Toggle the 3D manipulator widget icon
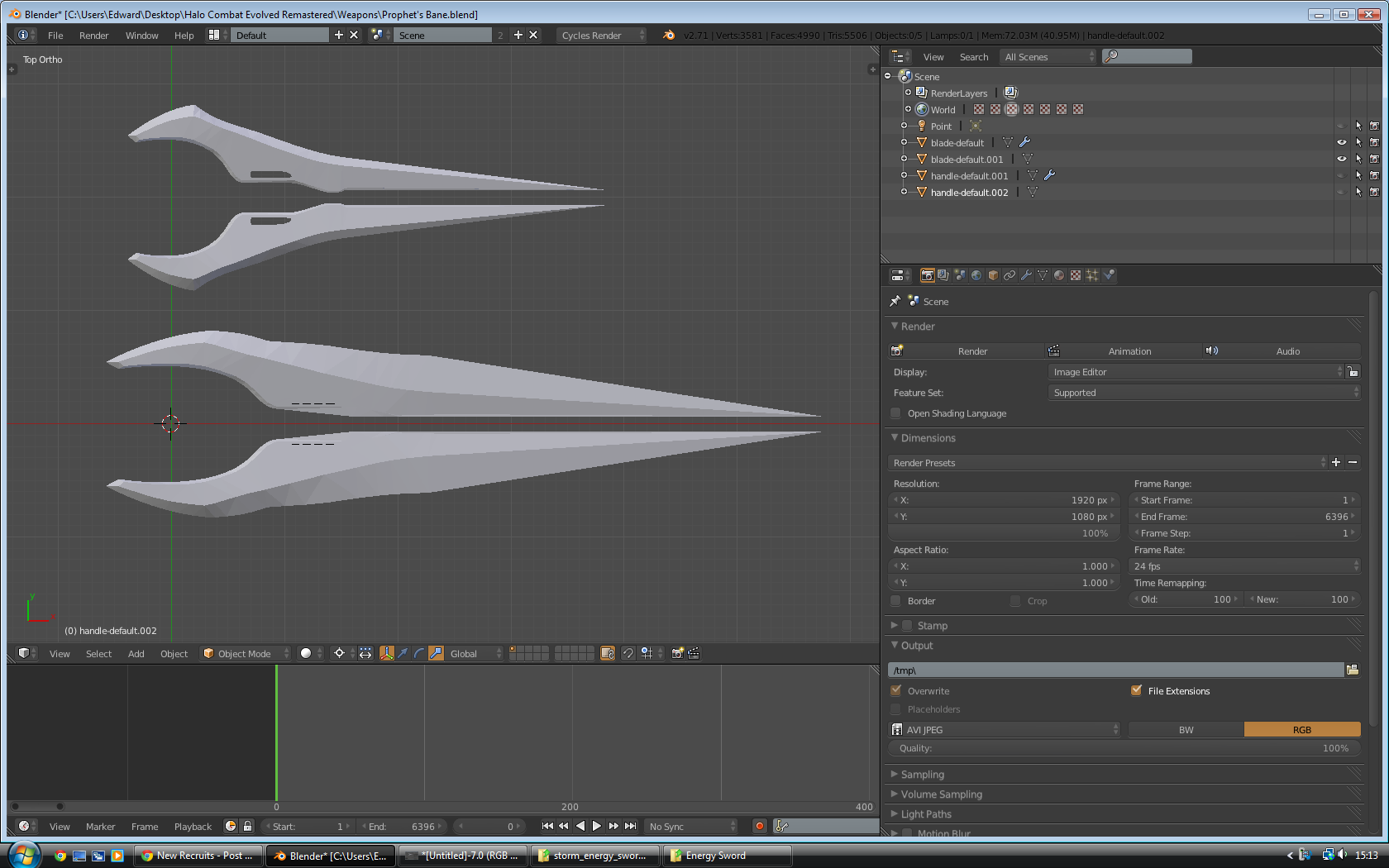 [386, 653]
